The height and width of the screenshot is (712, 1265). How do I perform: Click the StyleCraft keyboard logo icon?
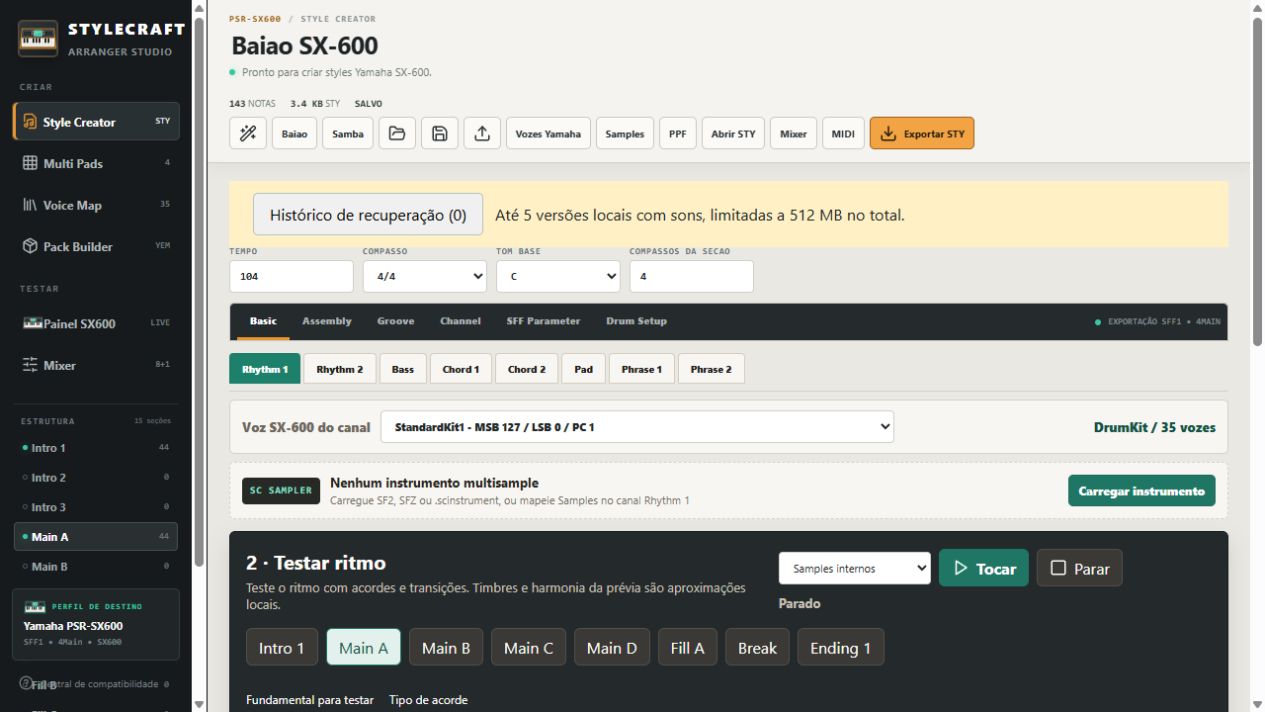pos(38,39)
